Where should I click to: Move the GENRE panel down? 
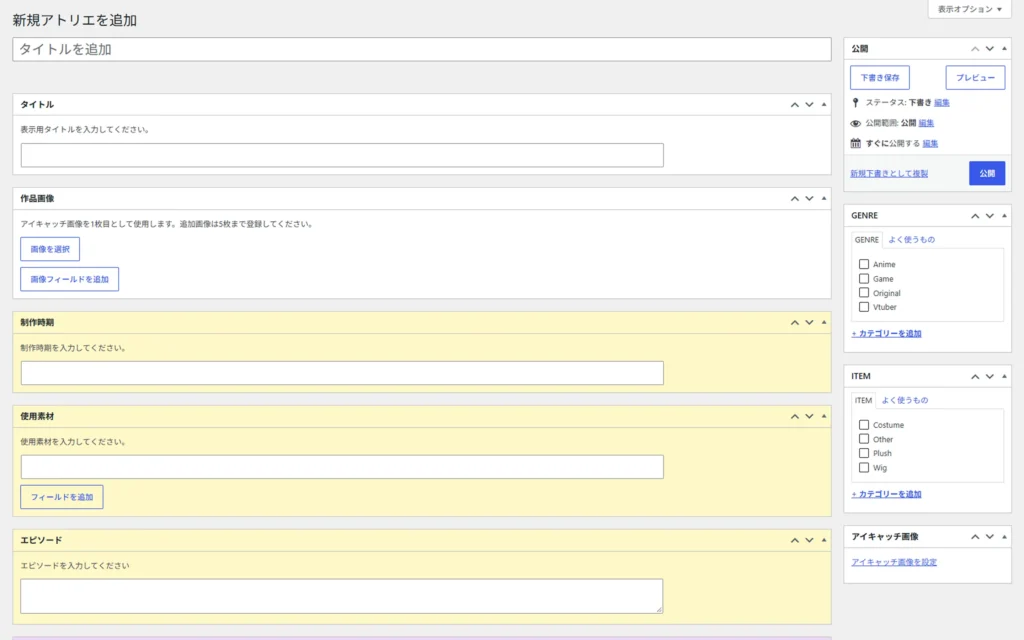pyautogui.click(x=989, y=216)
